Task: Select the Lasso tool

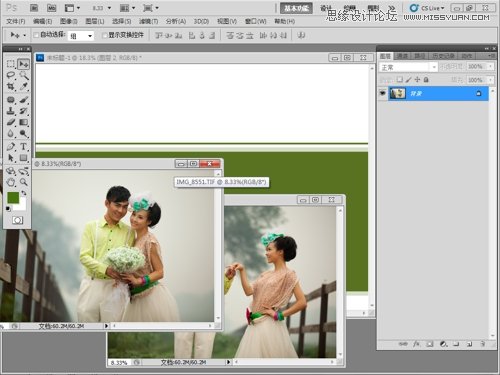Action: click(x=11, y=75)
